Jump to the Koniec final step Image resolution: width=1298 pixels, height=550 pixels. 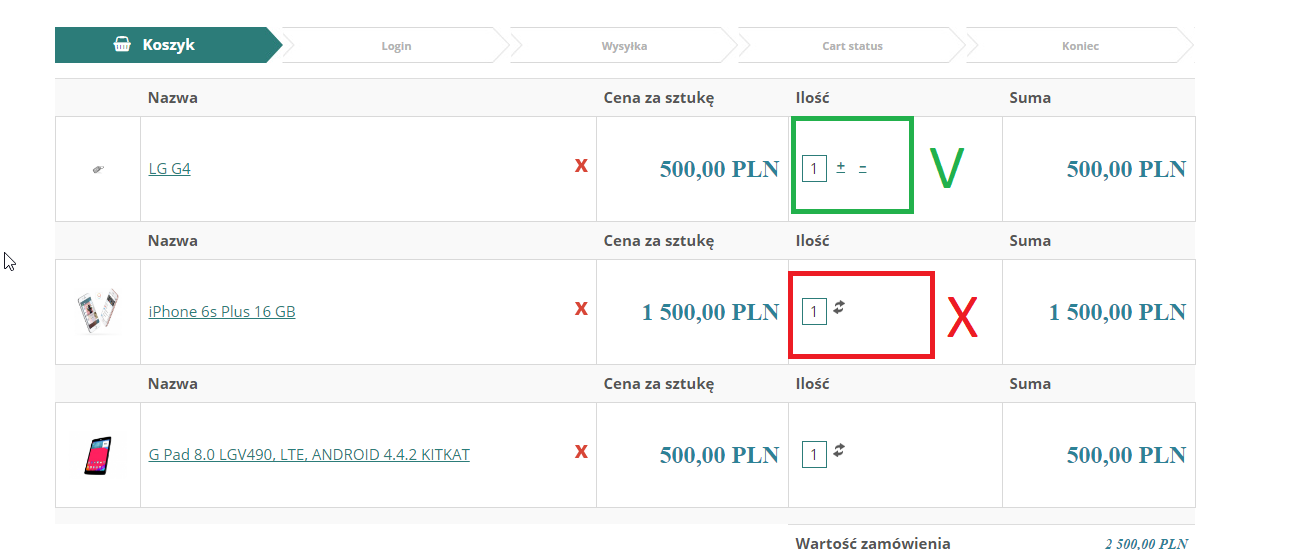pyautogui.click(x=1080, y=46)
